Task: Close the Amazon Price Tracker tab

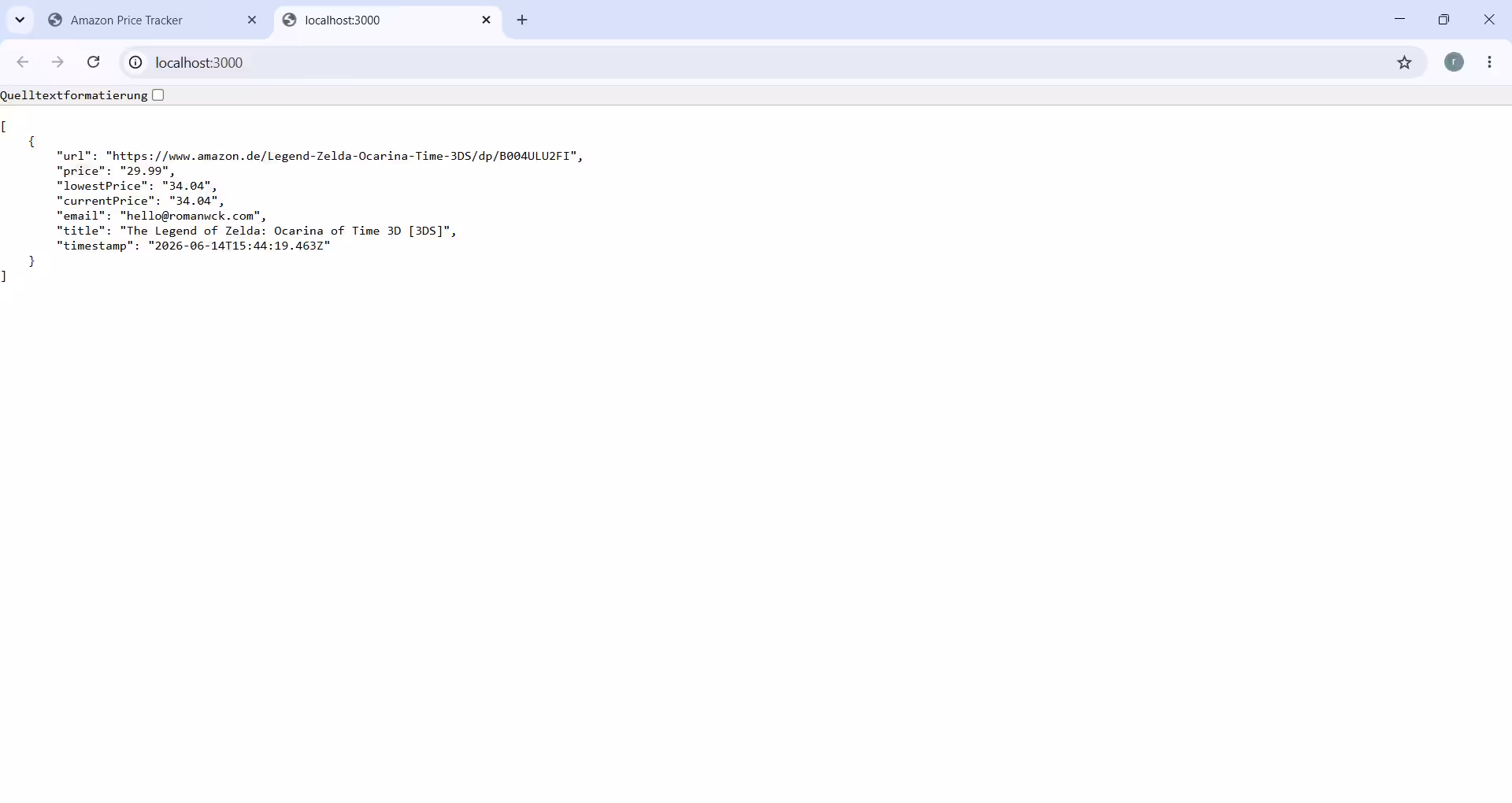Action: point(252,20)
